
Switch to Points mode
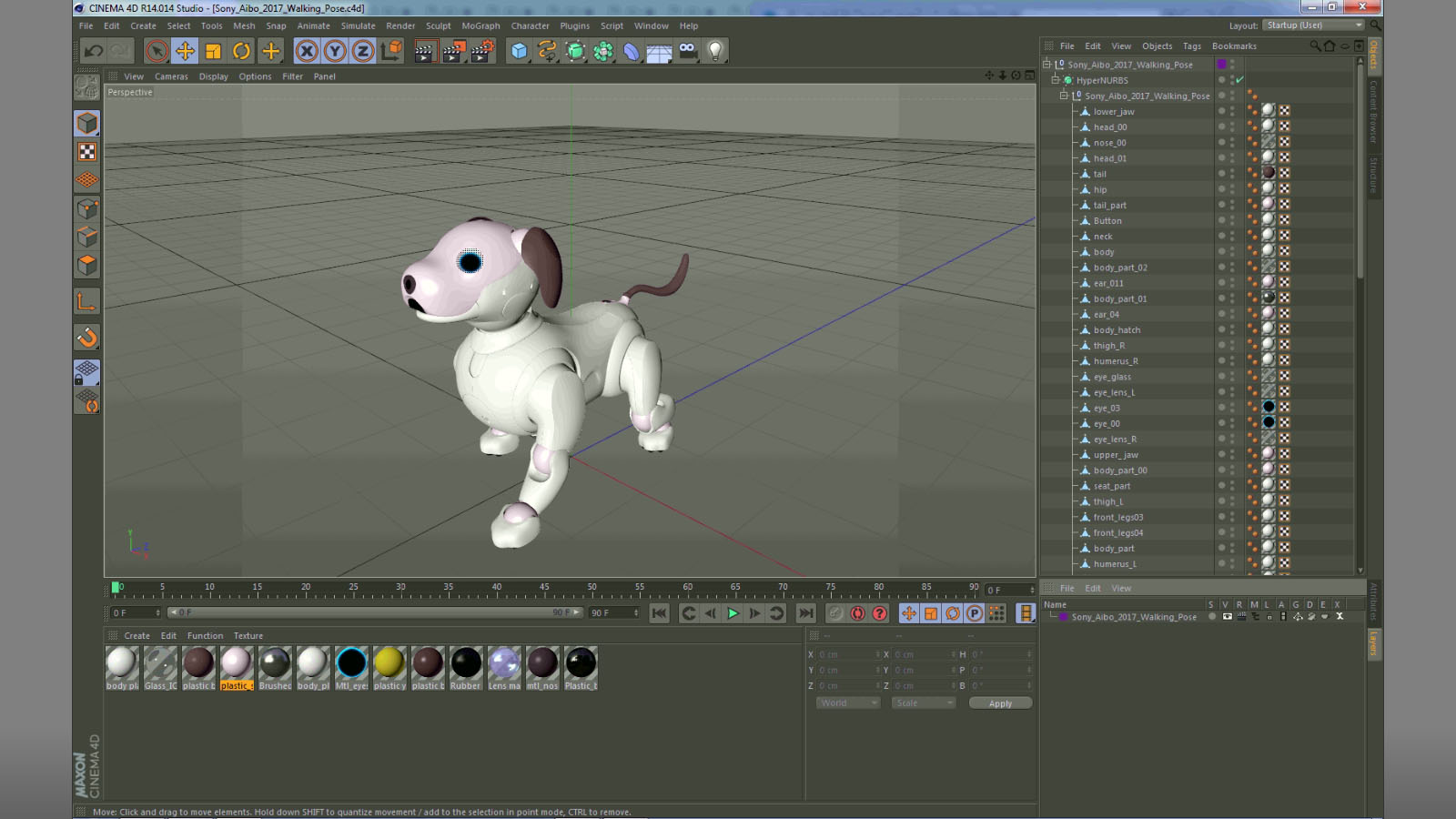(x=87, y=208)
